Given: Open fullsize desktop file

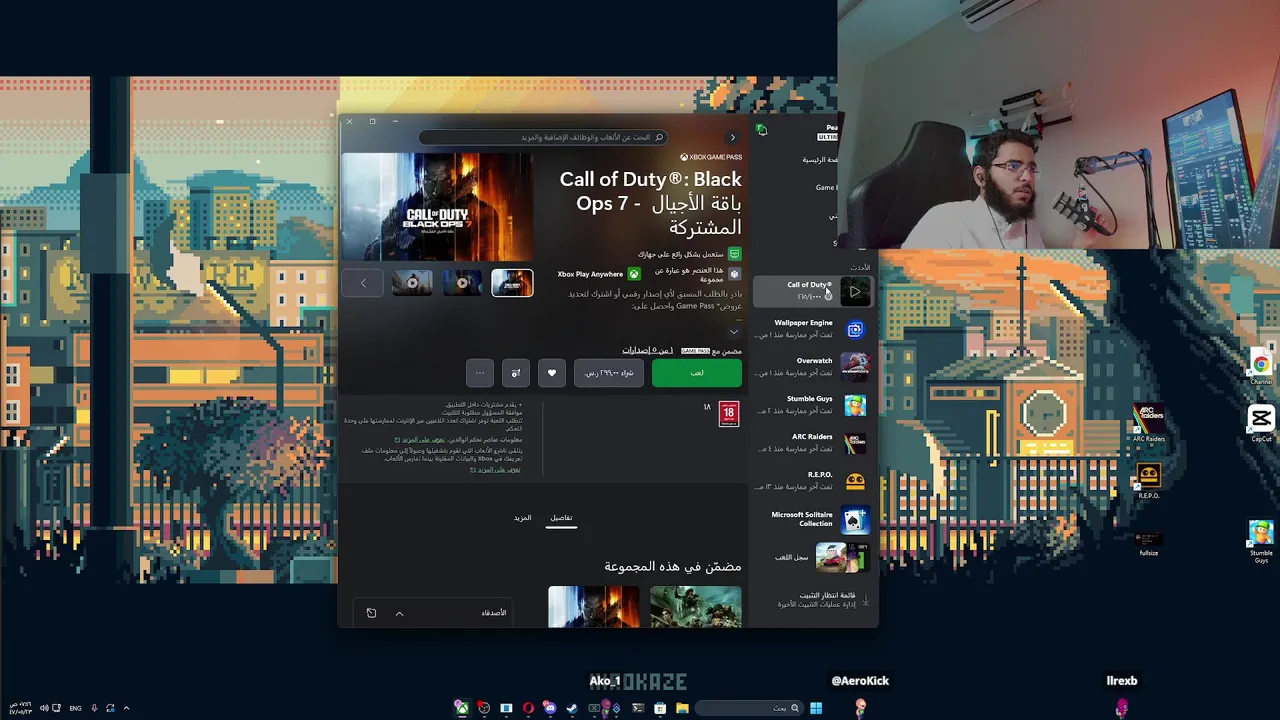Looking at the screenshot, I should 1148,543.
